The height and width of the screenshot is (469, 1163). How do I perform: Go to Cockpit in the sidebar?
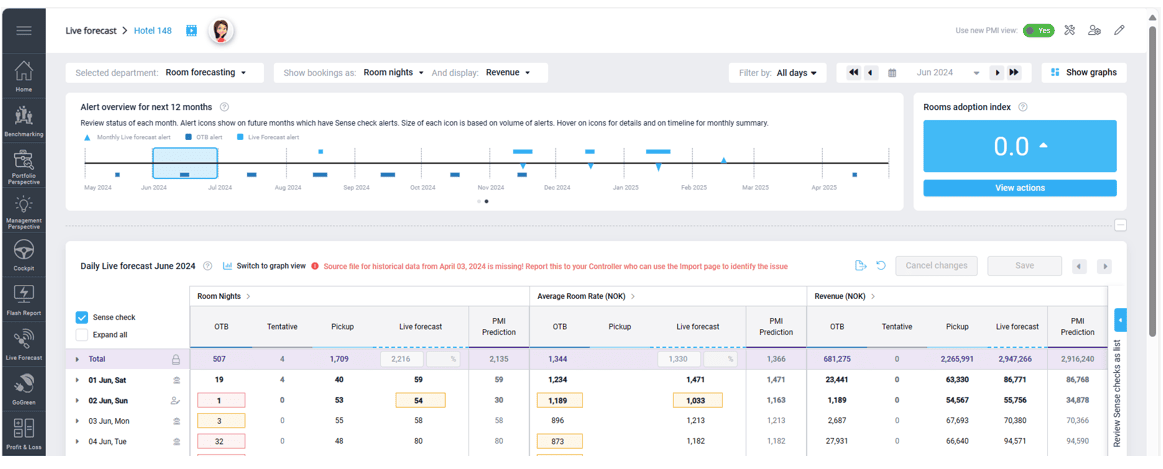(x=23, y=255)
